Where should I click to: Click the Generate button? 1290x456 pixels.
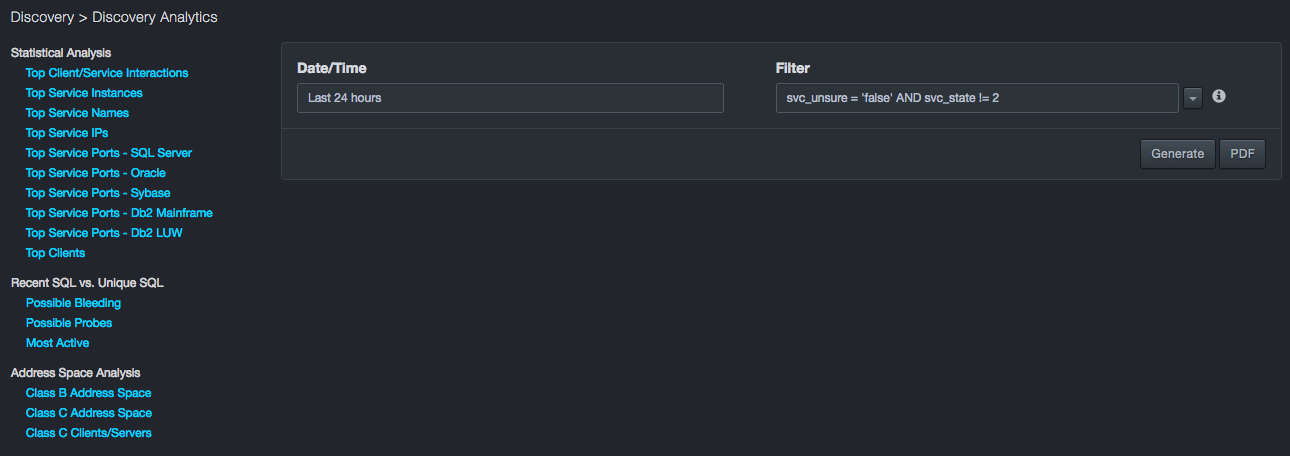tap(1177, 154)
